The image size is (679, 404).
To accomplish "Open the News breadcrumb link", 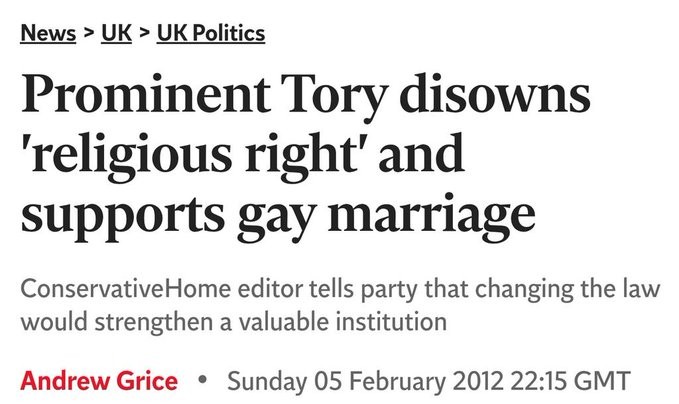I will [x=48, y=34].
